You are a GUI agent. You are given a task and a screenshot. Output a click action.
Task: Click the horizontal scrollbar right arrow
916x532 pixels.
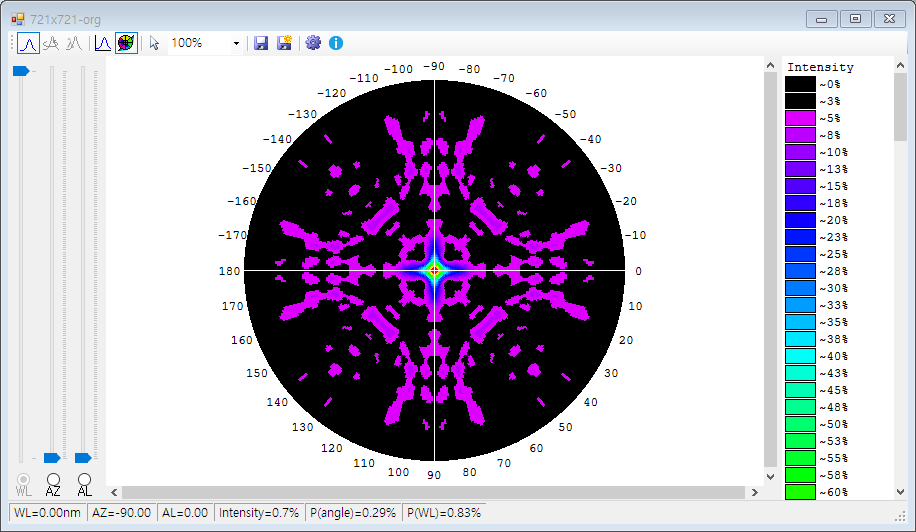coord(754,492)
